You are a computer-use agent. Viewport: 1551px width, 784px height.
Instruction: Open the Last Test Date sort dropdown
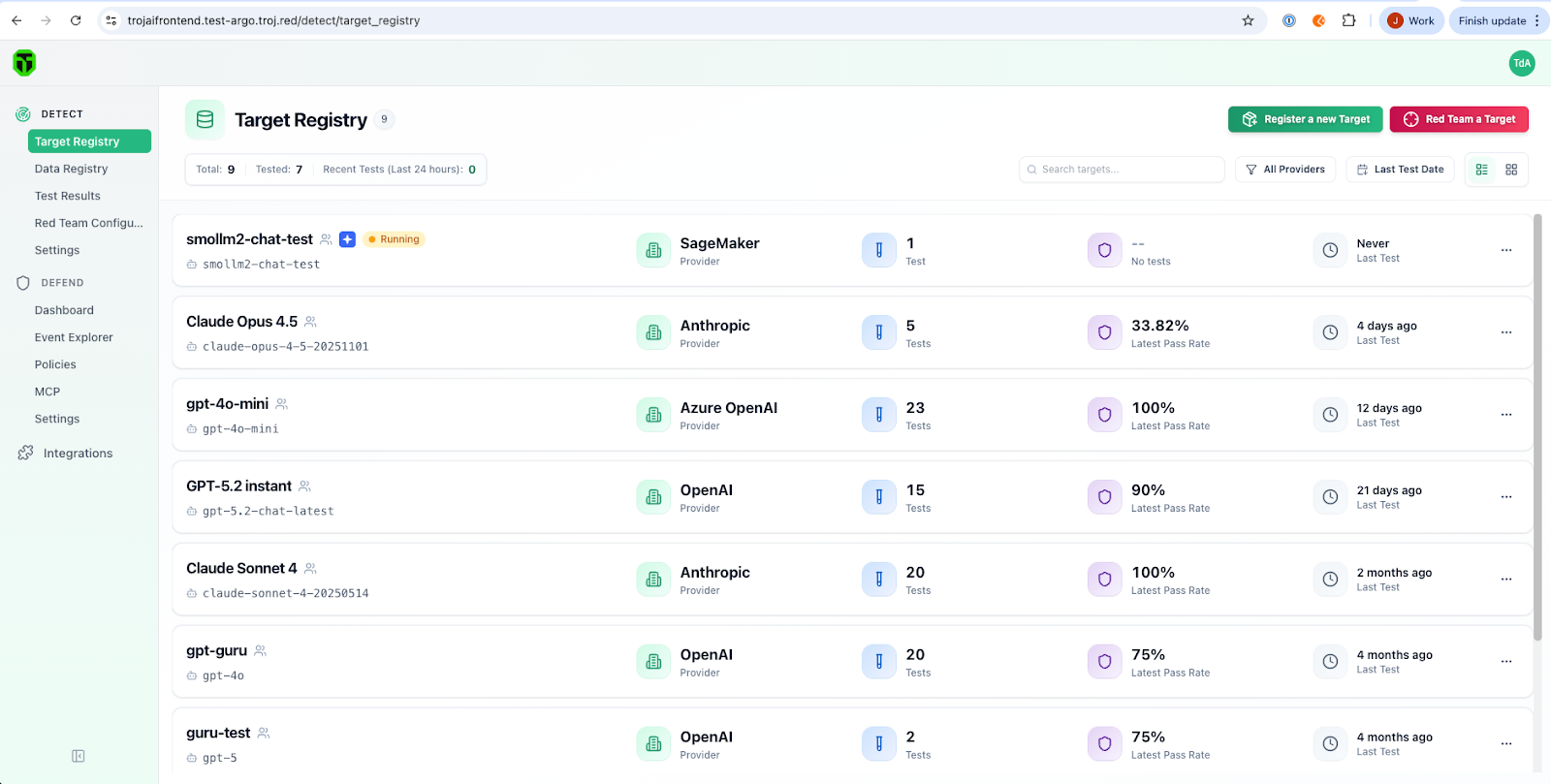[x=1400, y=170]
